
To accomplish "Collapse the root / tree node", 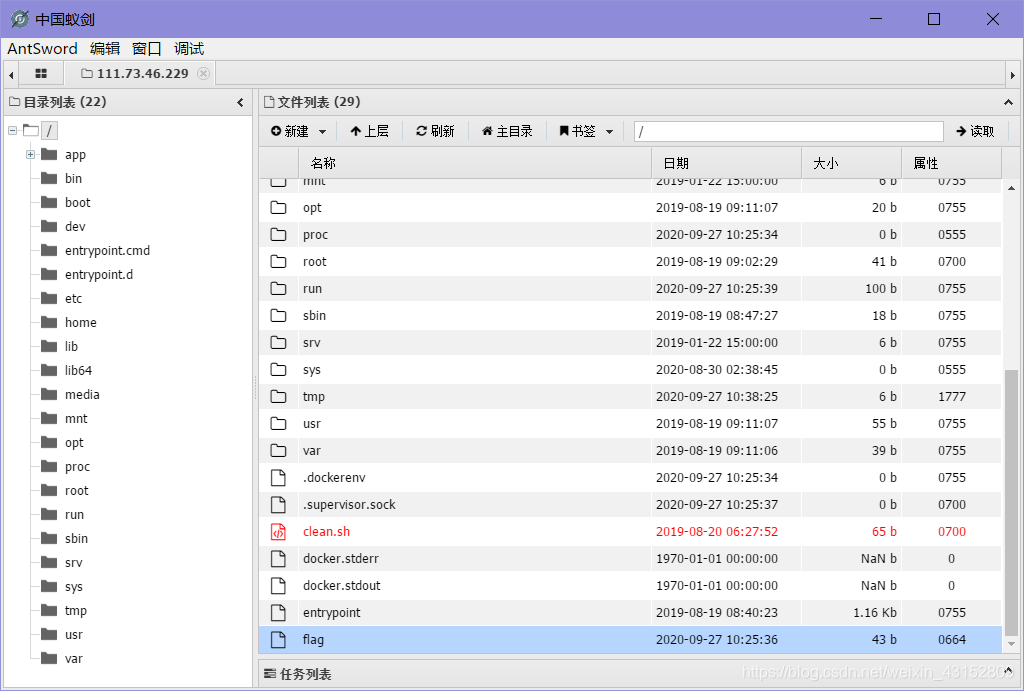I will pos(12,131).
